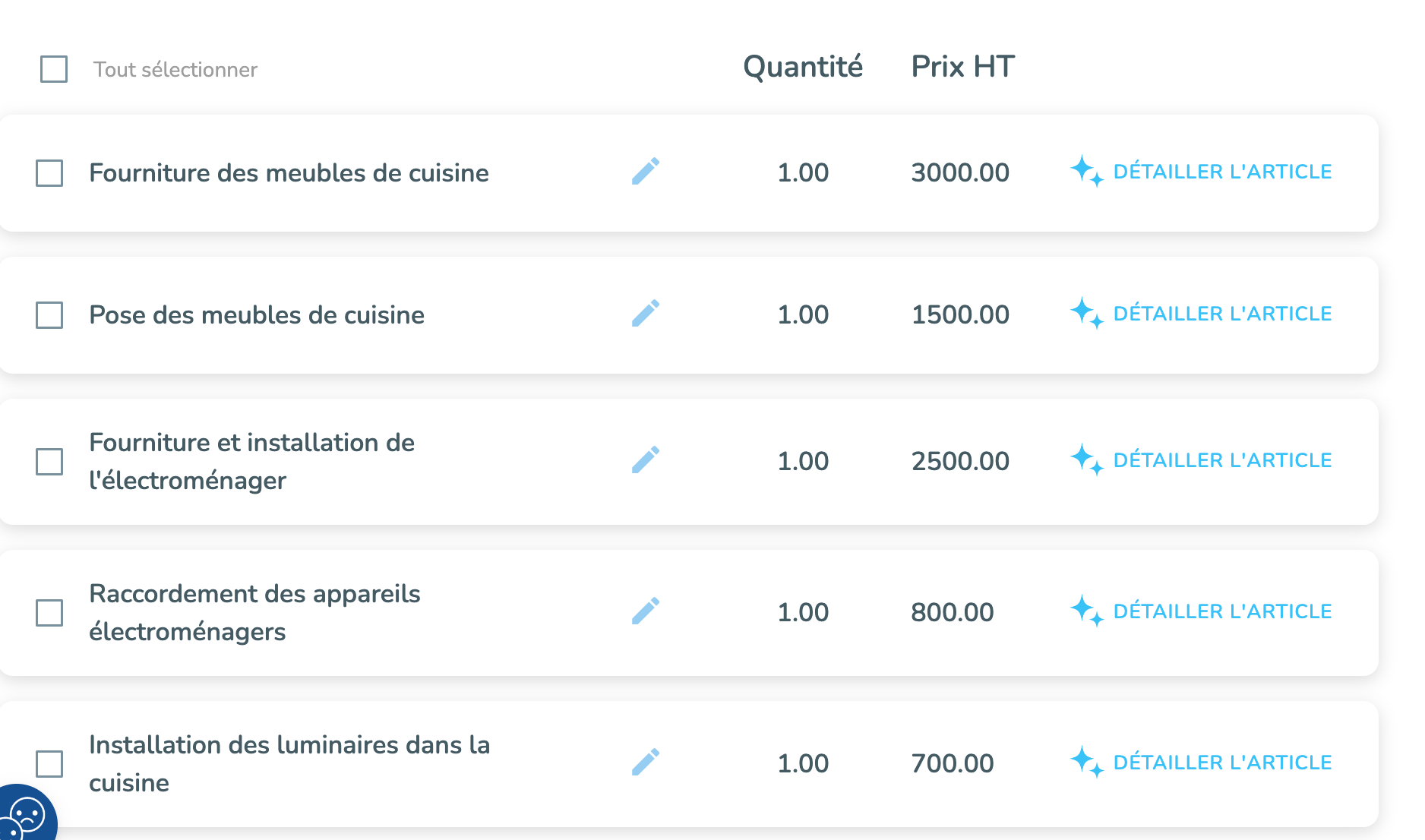This screenshot has height=840, width=1425.
Task: Click edit pencil for Fourniture et installation de l'électroménager
Action: pyautogui.click(x=646, y=460)
